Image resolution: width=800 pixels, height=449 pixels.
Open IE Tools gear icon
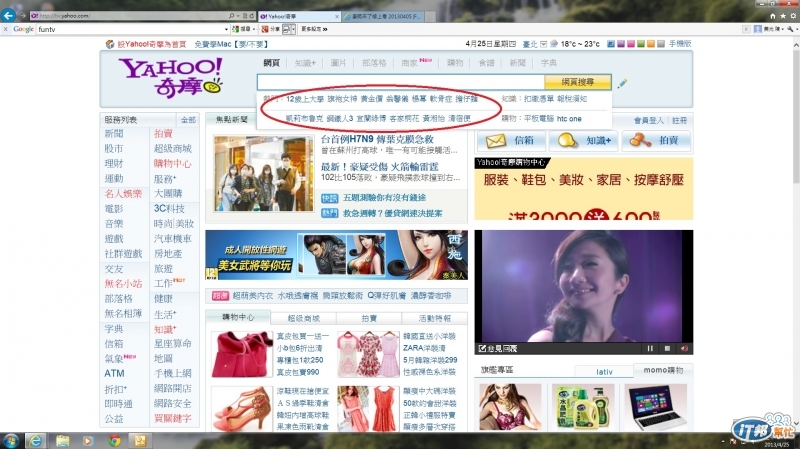coord(793,16)
